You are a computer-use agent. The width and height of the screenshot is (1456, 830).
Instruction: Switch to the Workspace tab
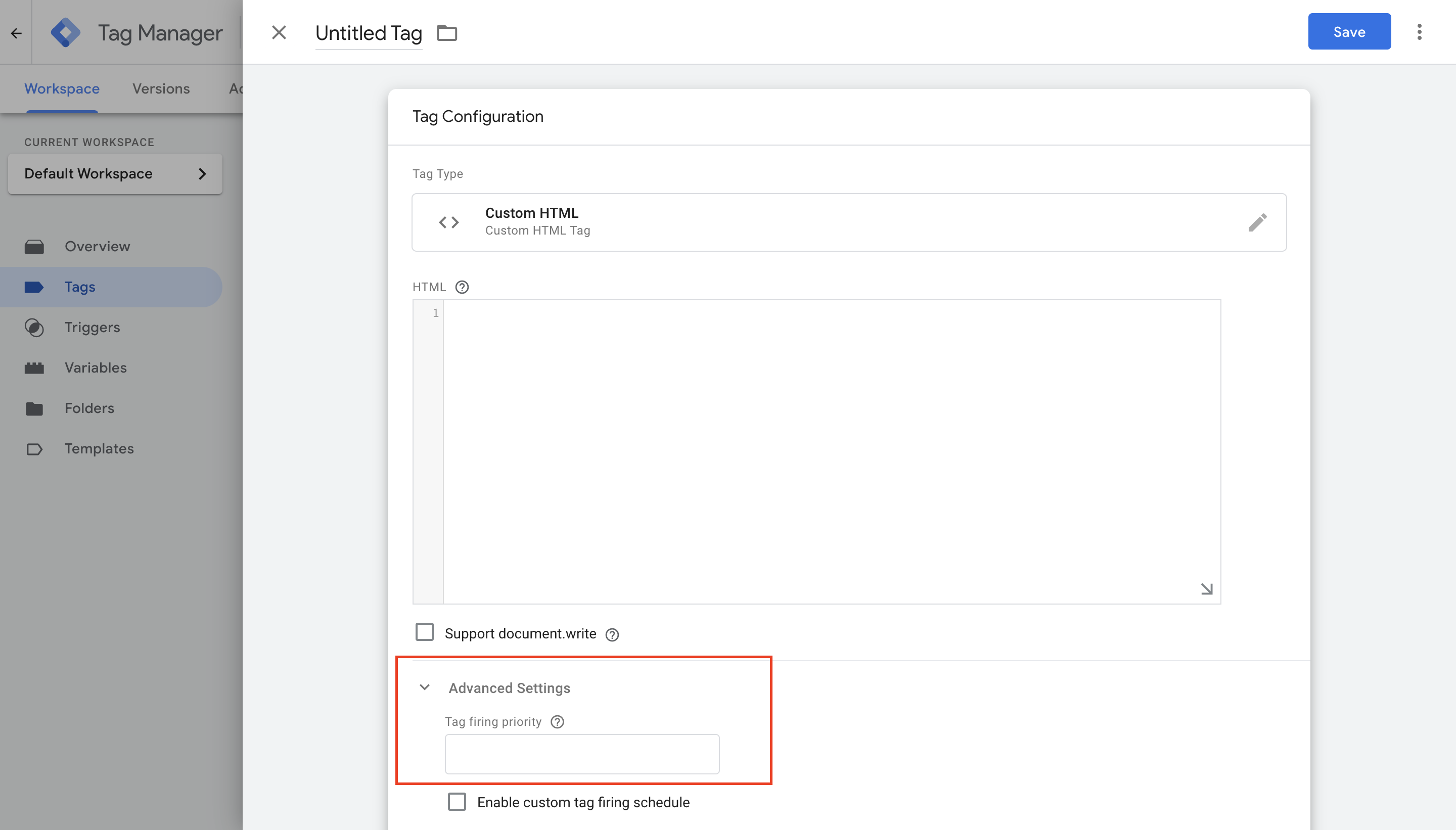coord(62,88)
